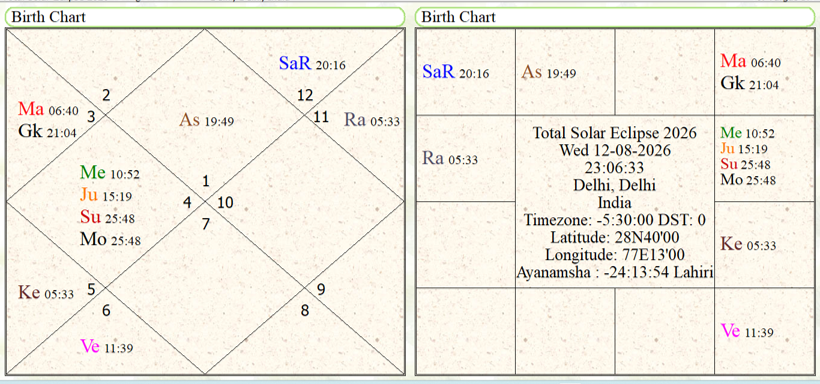Screen dimensions: 820x384
Task: Click Mo 25:48 in the square grid chart
Action: [748, 180]
